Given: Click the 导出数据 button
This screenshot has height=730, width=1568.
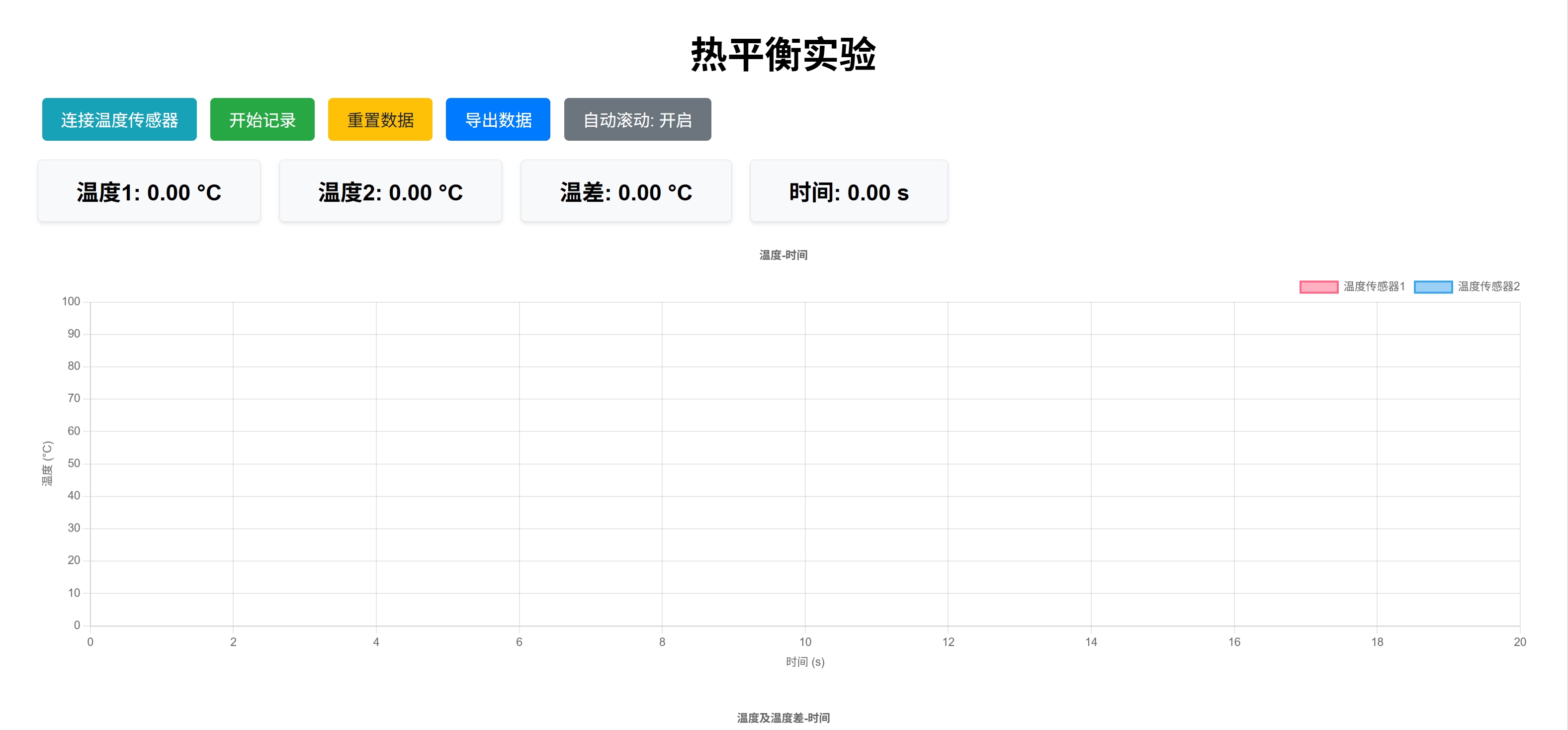Looking at the screenshot, I should (498, 119).
